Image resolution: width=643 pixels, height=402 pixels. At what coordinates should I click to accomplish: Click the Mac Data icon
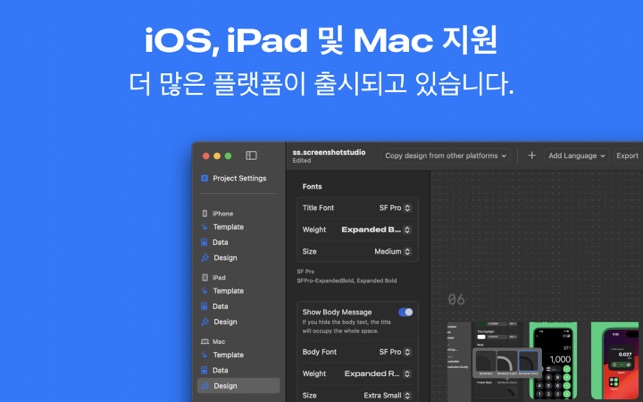pyautogui.click(x=204, y=370)
